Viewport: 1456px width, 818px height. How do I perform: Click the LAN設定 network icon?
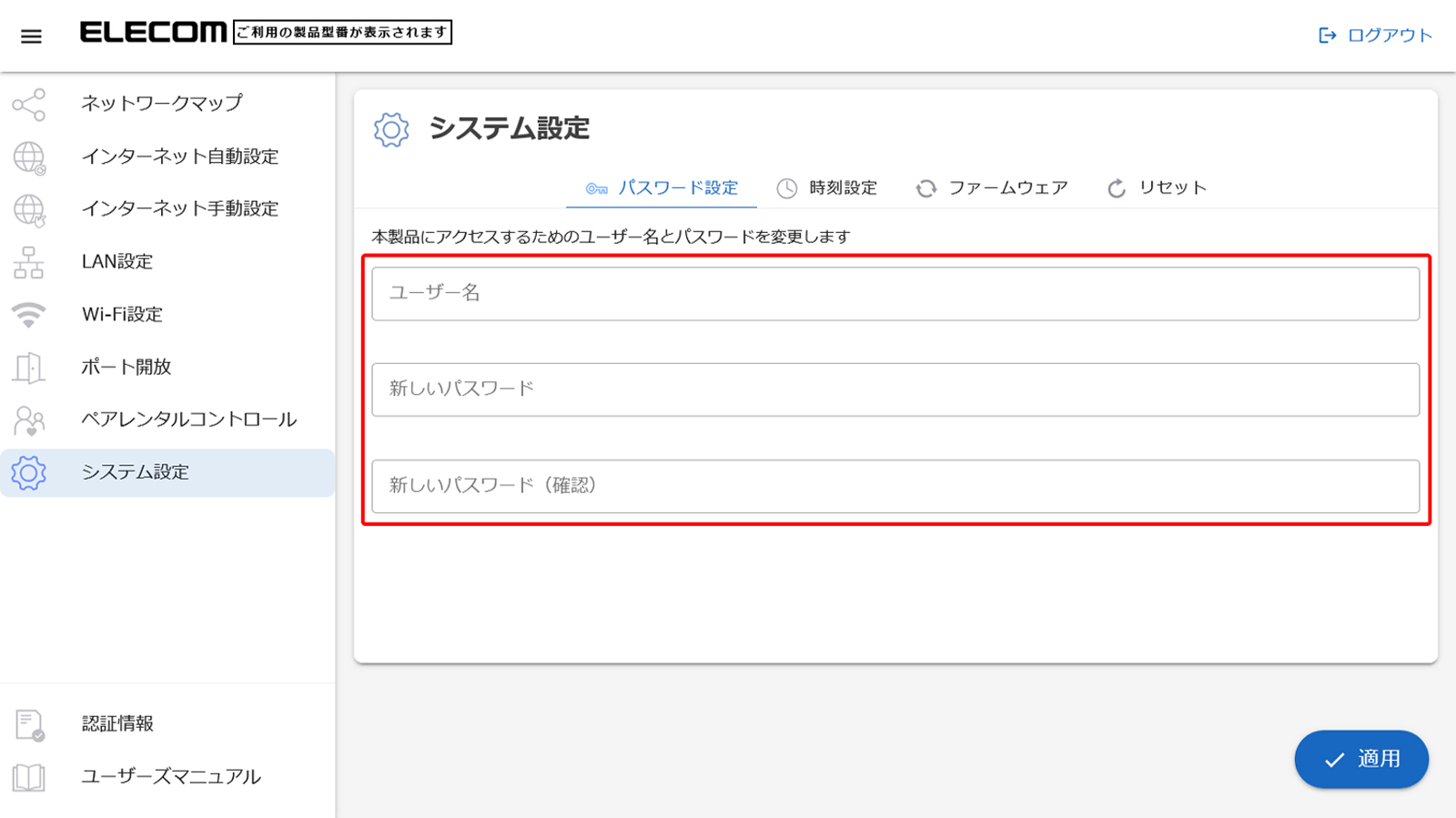(29, 263)
